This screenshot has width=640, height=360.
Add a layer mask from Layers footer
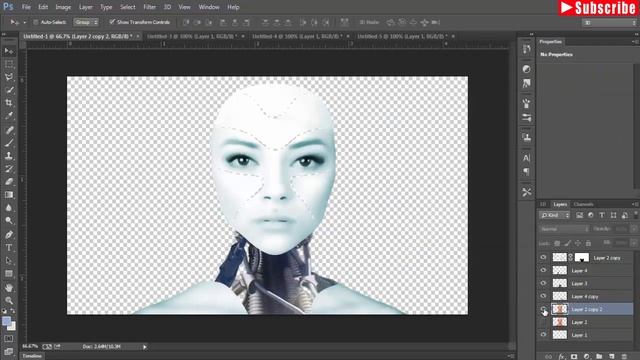574,356
